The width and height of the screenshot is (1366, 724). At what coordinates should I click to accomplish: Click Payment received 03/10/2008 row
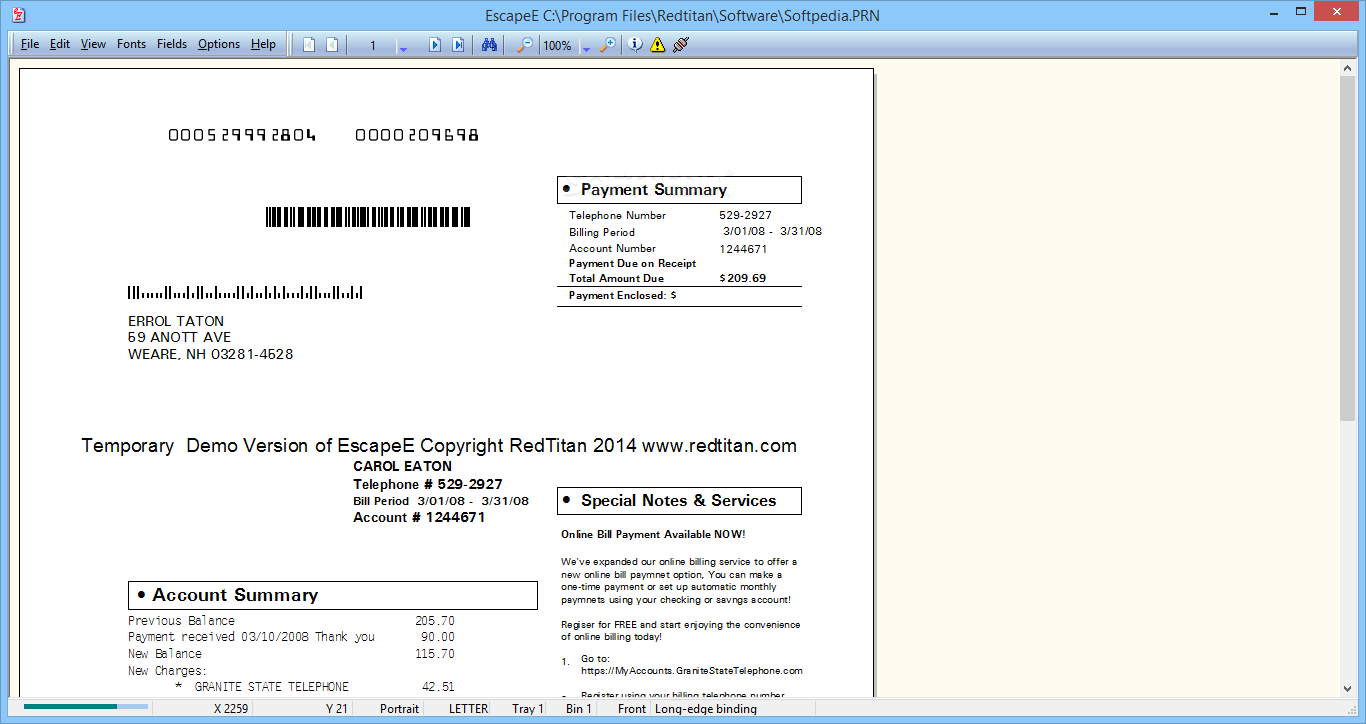coord(291,637)
